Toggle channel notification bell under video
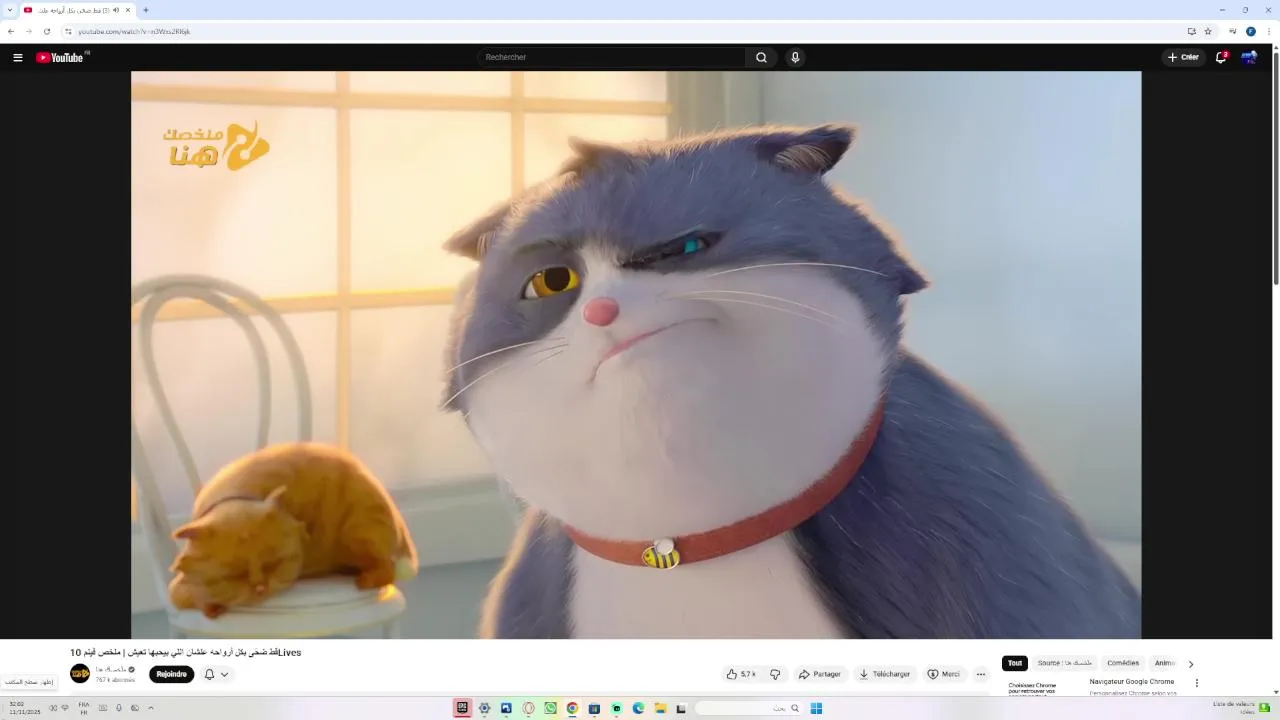 point(209,674)
